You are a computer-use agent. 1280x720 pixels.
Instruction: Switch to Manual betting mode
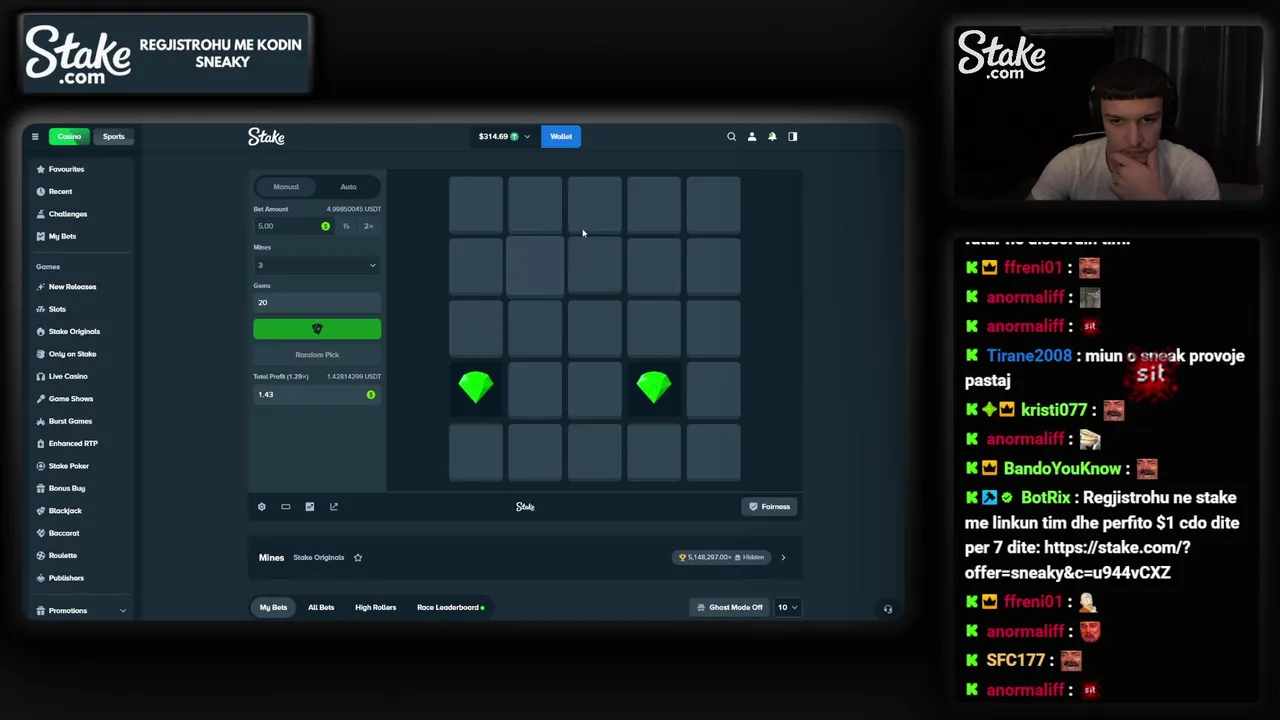(286, 187)
